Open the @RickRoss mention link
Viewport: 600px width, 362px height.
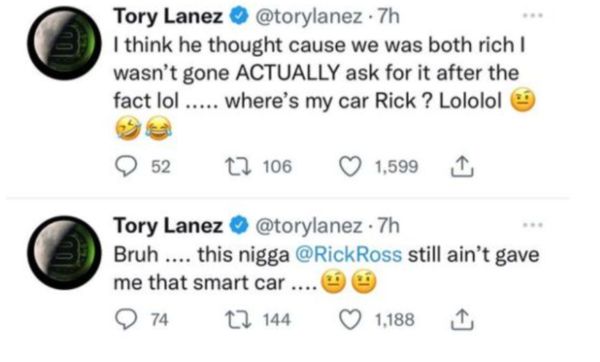[349, 254]
